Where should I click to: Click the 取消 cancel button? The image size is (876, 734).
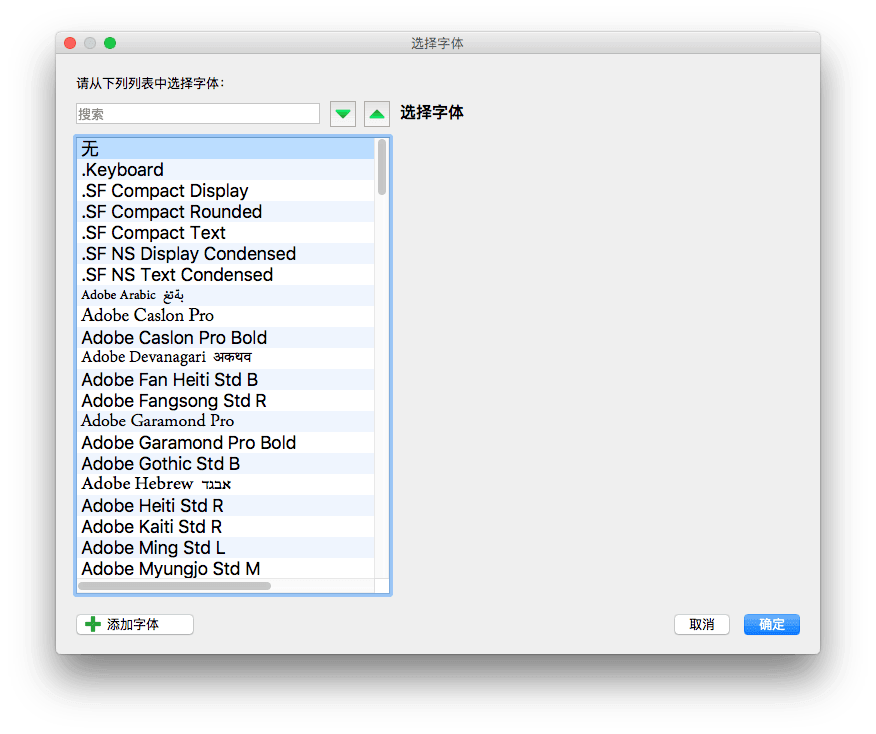click(x=702, y=625)
